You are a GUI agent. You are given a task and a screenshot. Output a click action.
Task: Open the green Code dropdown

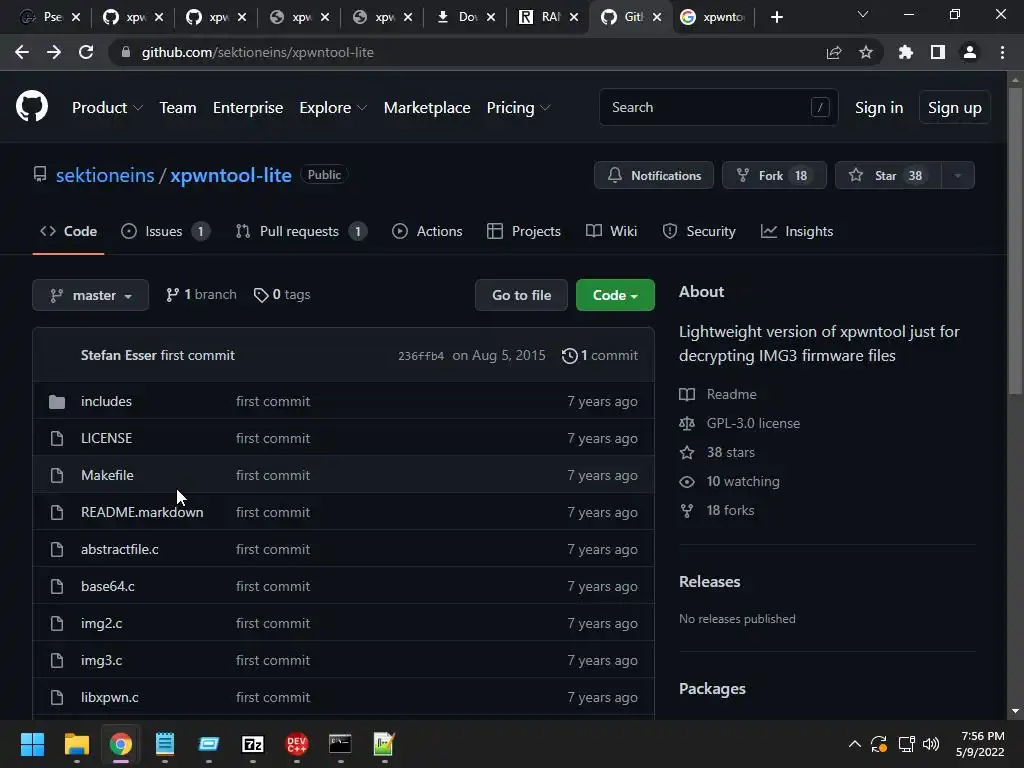pyautogui.click(x=615, y=295)
